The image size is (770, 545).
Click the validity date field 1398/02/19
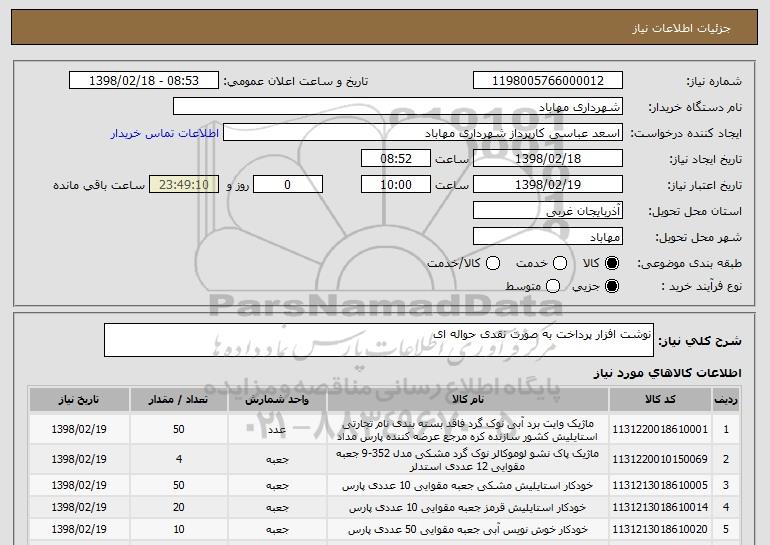pos(548,185)
